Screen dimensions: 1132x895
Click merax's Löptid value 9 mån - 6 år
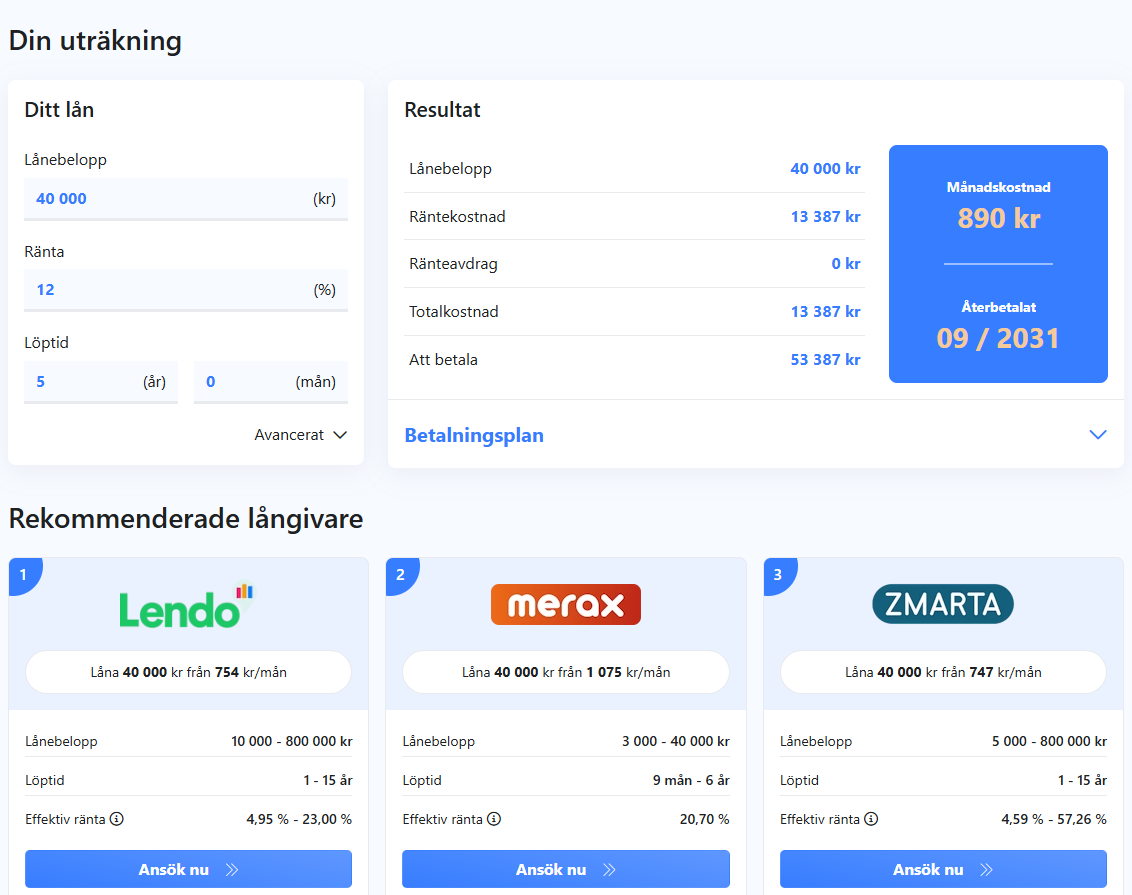[x=691, y=780]
